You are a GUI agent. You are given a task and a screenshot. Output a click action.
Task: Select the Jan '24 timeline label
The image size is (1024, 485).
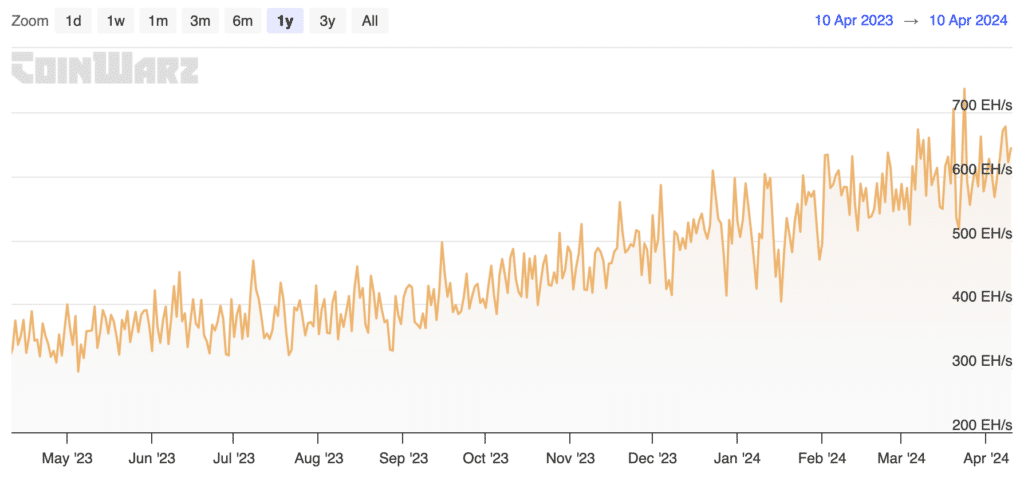click(739, 459)
